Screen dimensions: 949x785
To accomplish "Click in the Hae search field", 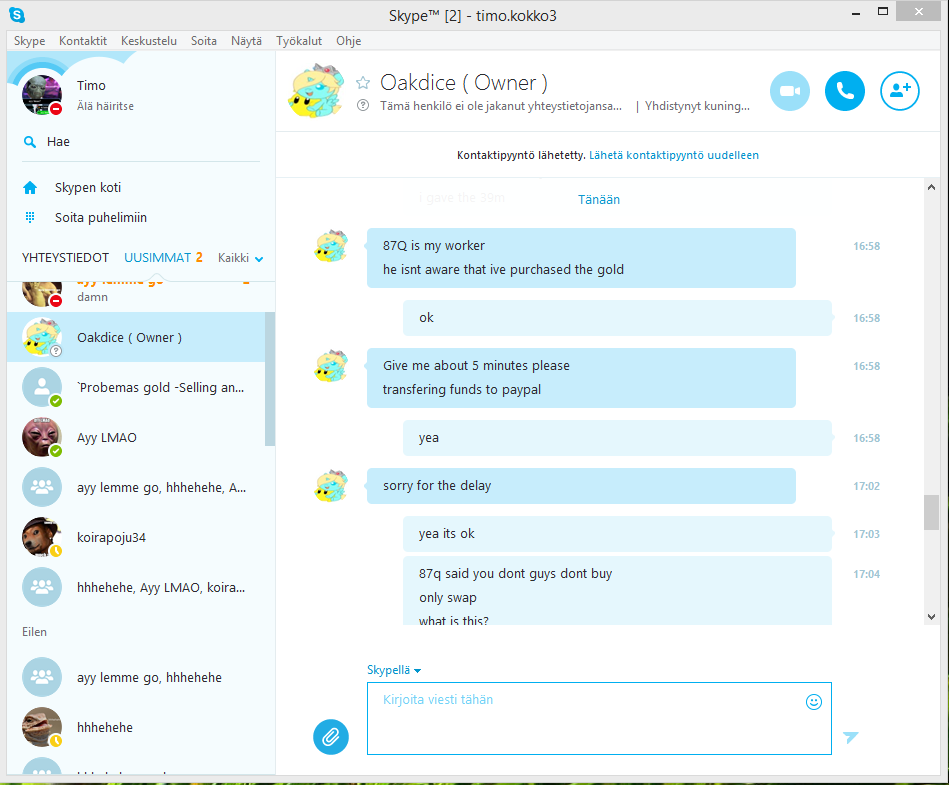I will coord(140,142).
